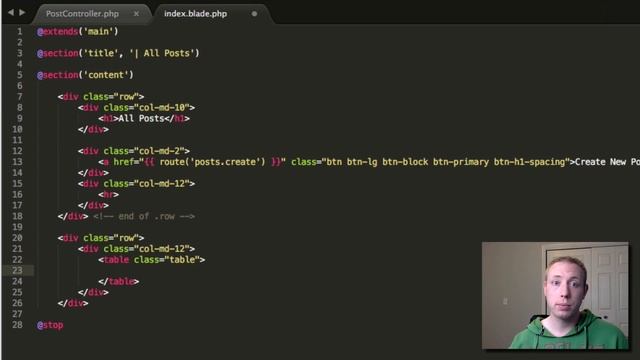Select the index.blade.php tab
Screen dimensions: 640x360
(x=195, y=13)
